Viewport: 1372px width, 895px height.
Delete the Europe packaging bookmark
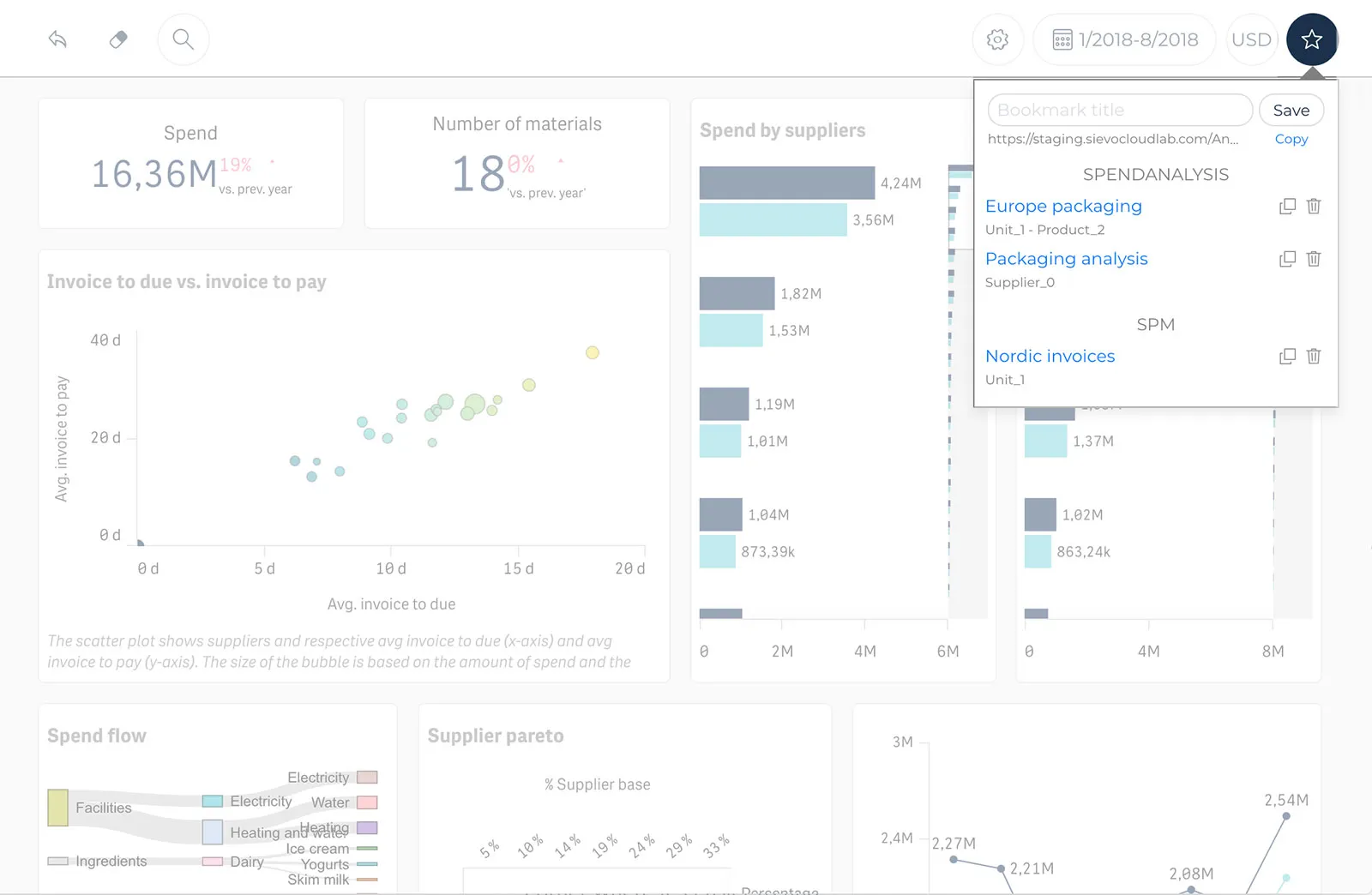[1314, 207]
